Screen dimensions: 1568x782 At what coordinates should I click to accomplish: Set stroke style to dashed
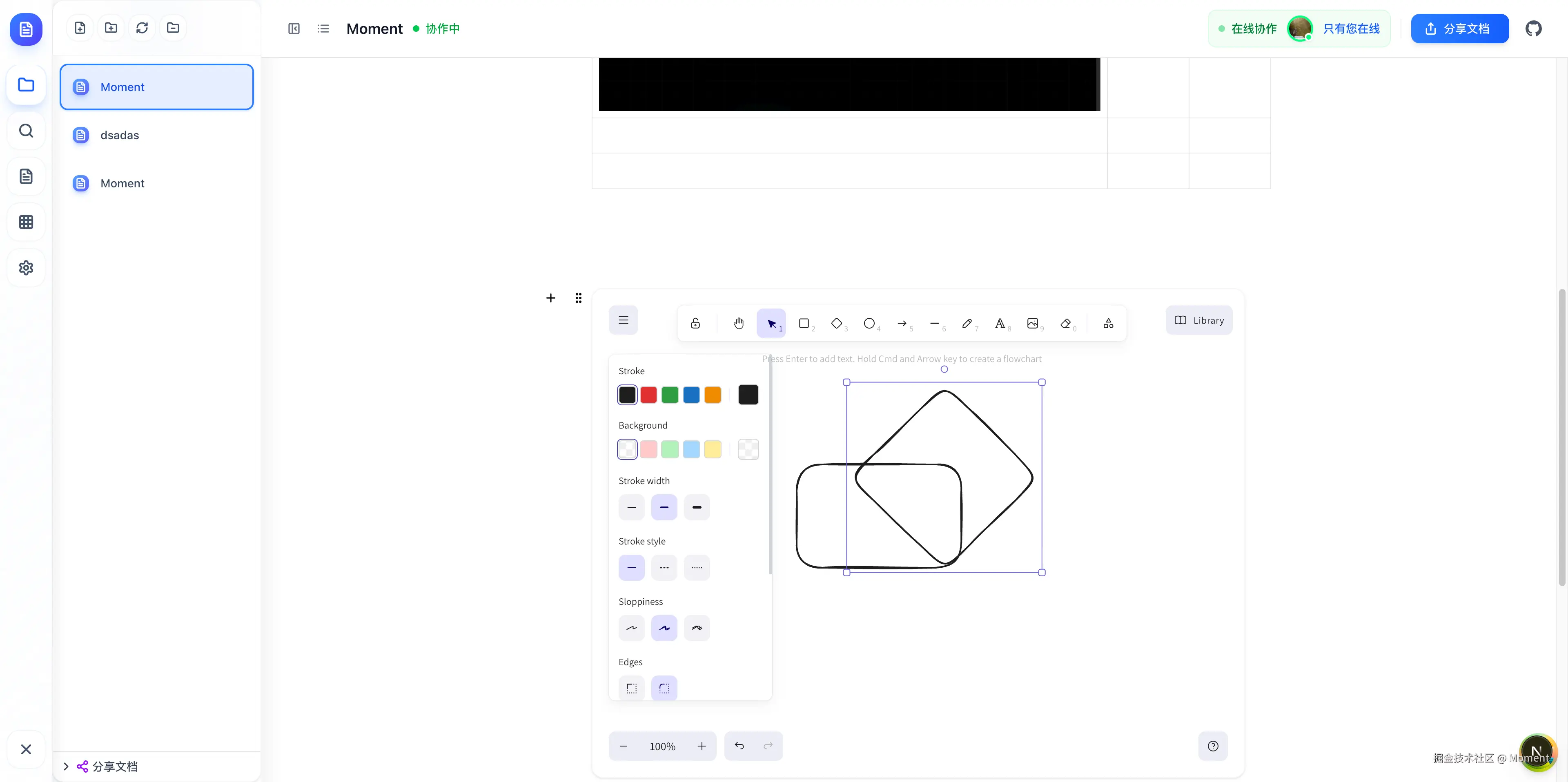(x=664, y=568)
